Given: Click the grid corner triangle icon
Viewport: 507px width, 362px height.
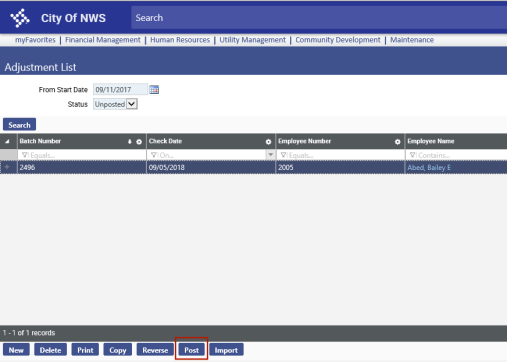Looking at the screenshot, I should coord(7,141).
